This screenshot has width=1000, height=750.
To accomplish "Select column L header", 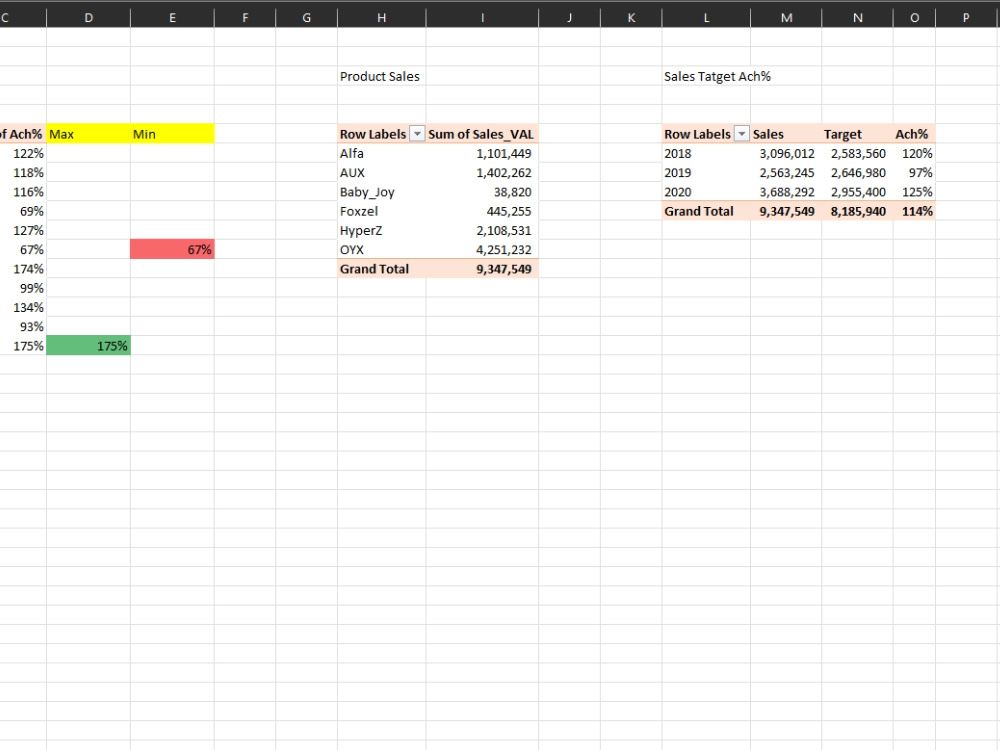I will click(x=706, y=18).
